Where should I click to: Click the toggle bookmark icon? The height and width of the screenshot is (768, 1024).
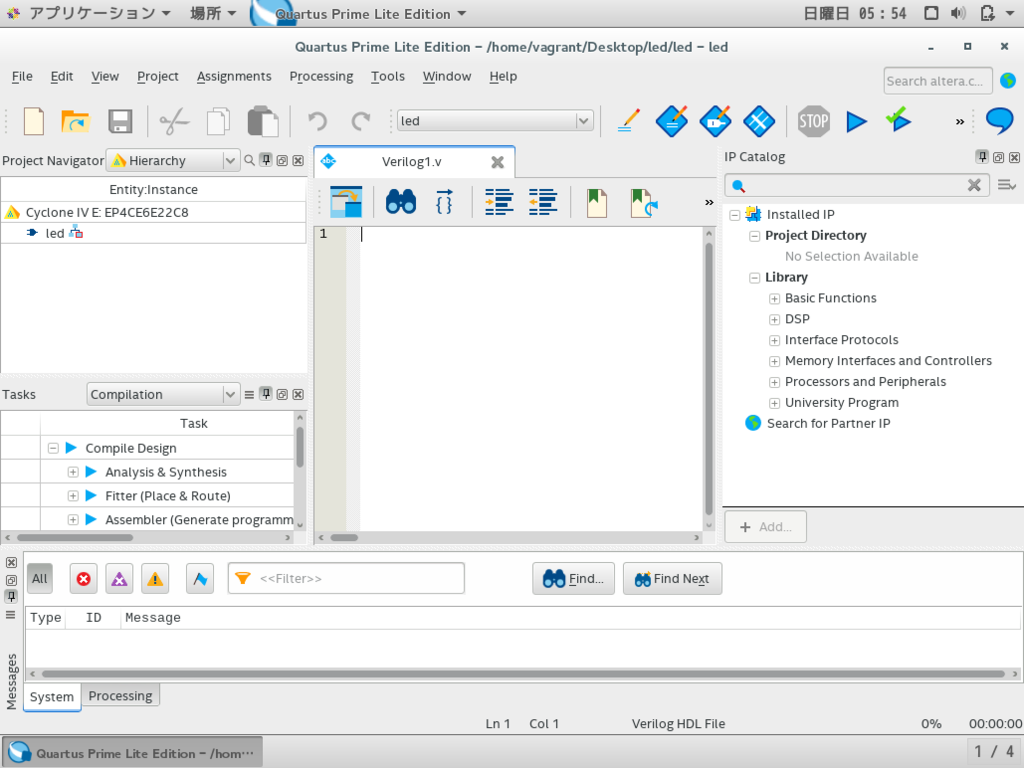click(x=596, y=202)
